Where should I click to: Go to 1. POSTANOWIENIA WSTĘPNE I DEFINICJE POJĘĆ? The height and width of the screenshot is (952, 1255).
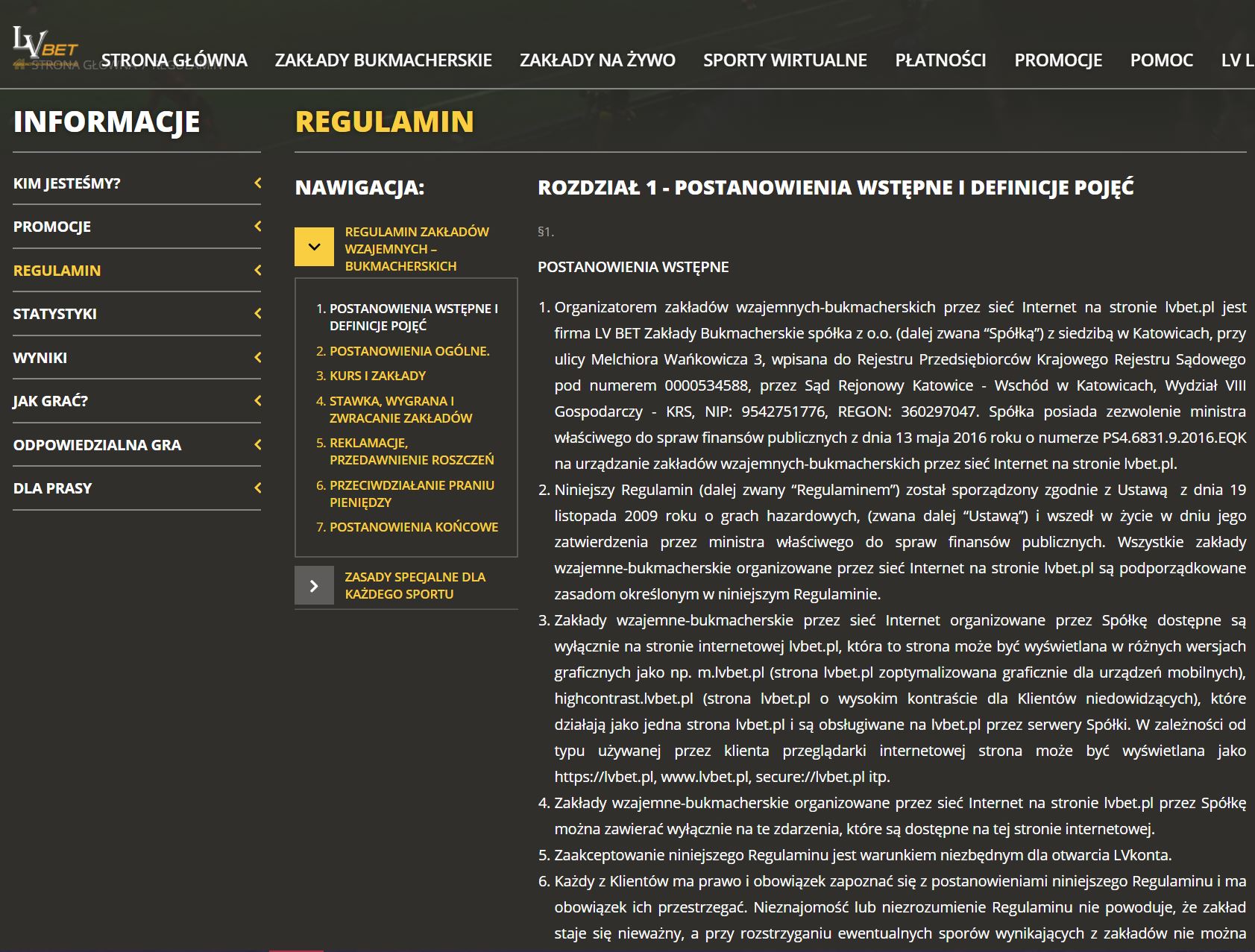(x=414, y=317)
